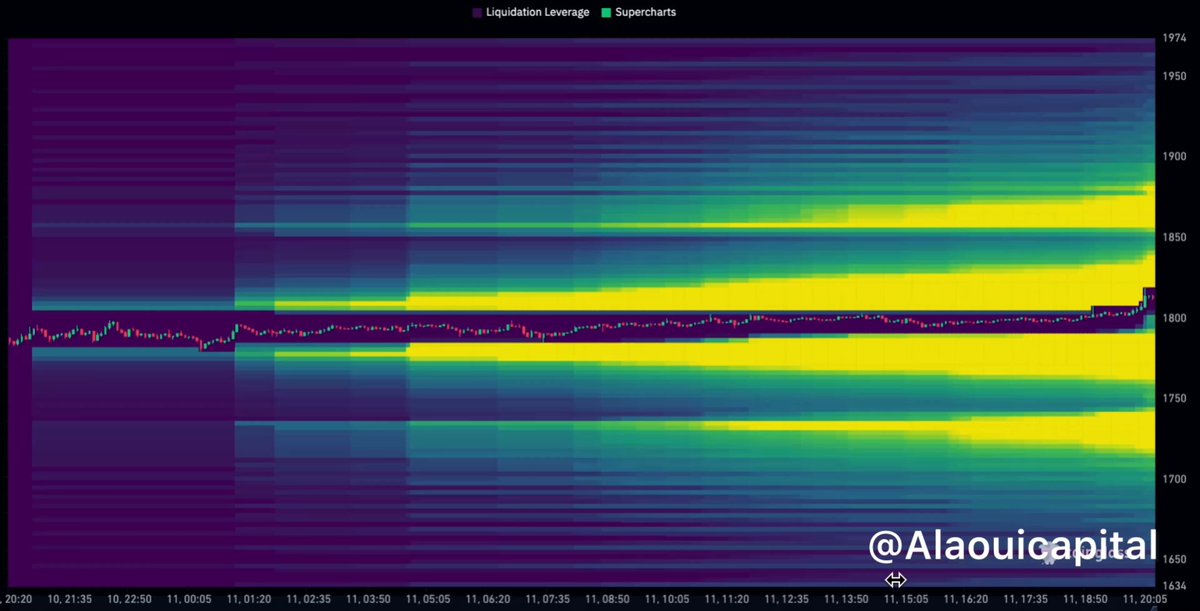
Task: Click the '11, 02:35' time label
Action: pos(307,599)
